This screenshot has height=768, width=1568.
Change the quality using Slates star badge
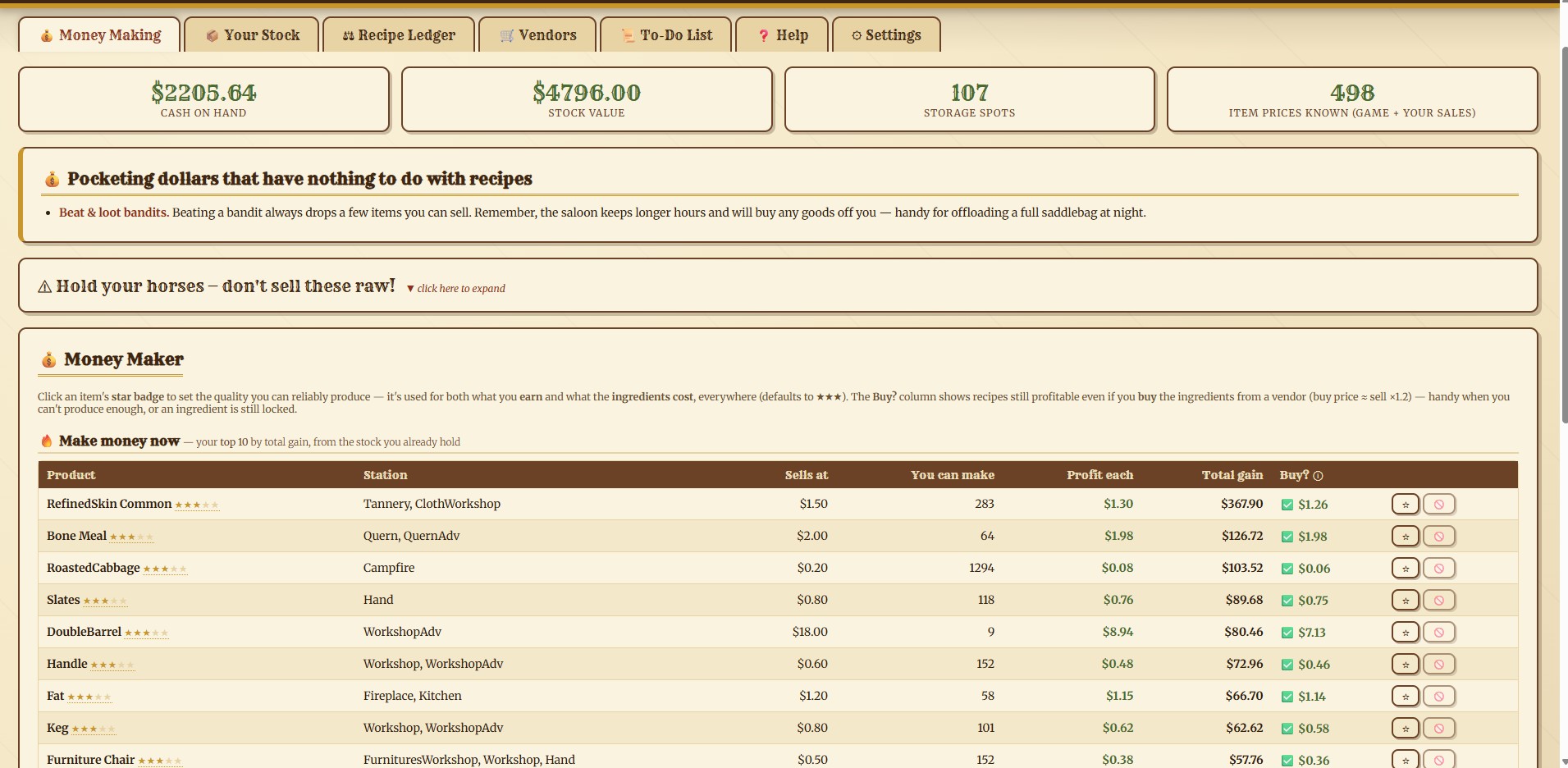click(105, 601)
